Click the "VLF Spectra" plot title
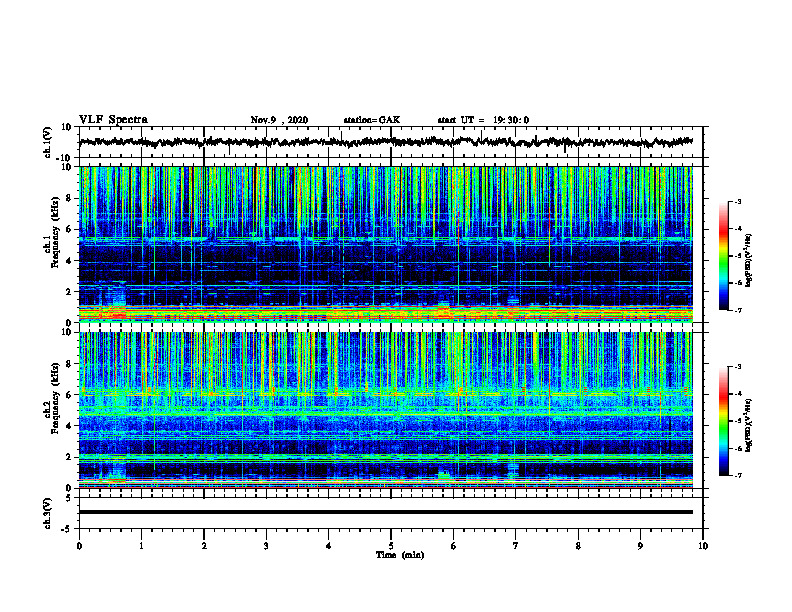The height and width of the screenshot is (612, 792). [x=113, y=120]
